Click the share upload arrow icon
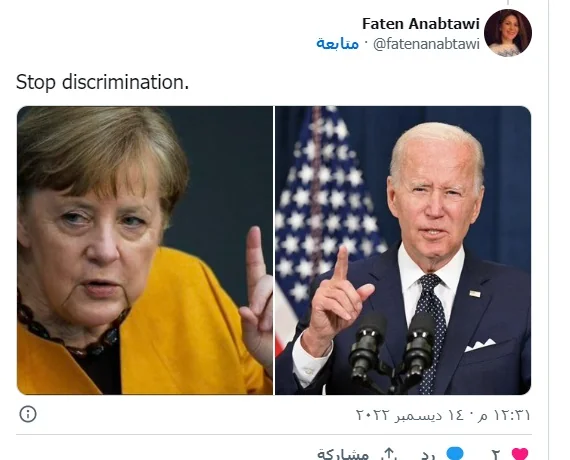 [x=389, y=455]
